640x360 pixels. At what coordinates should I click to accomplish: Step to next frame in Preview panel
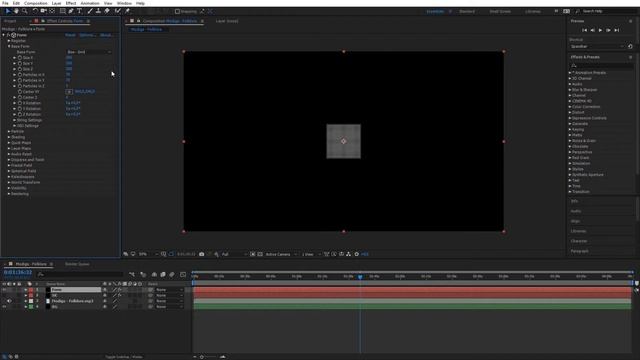click(x=609, y=30)
